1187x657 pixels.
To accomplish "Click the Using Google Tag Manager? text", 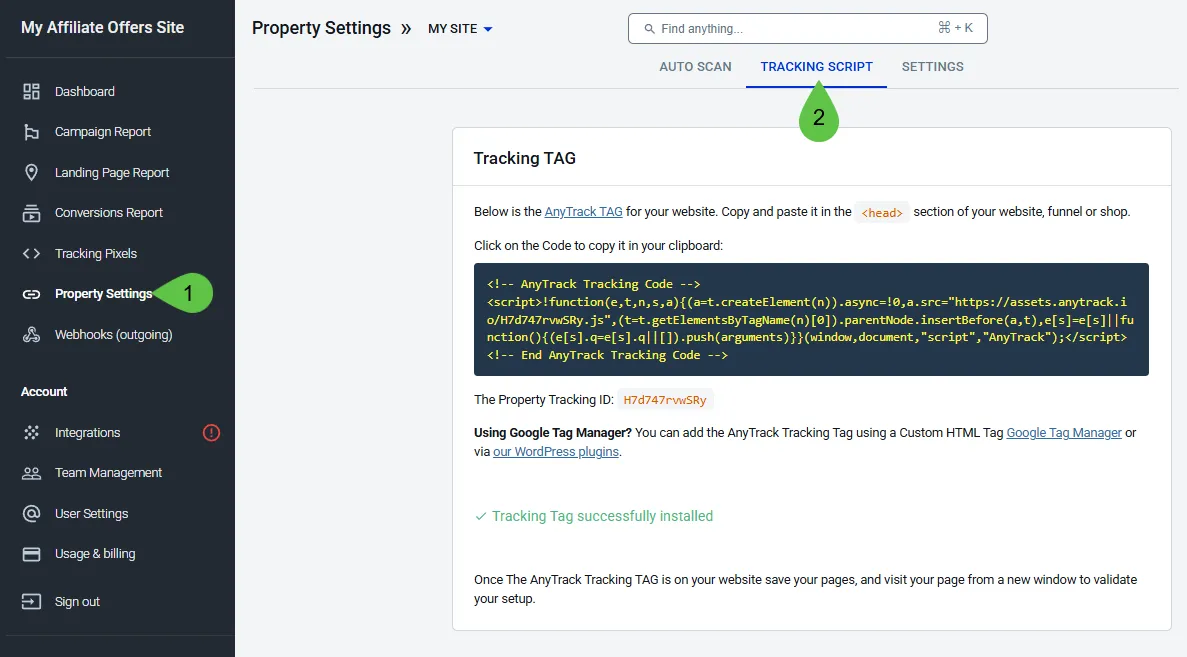I will click(x=553, y=433).
